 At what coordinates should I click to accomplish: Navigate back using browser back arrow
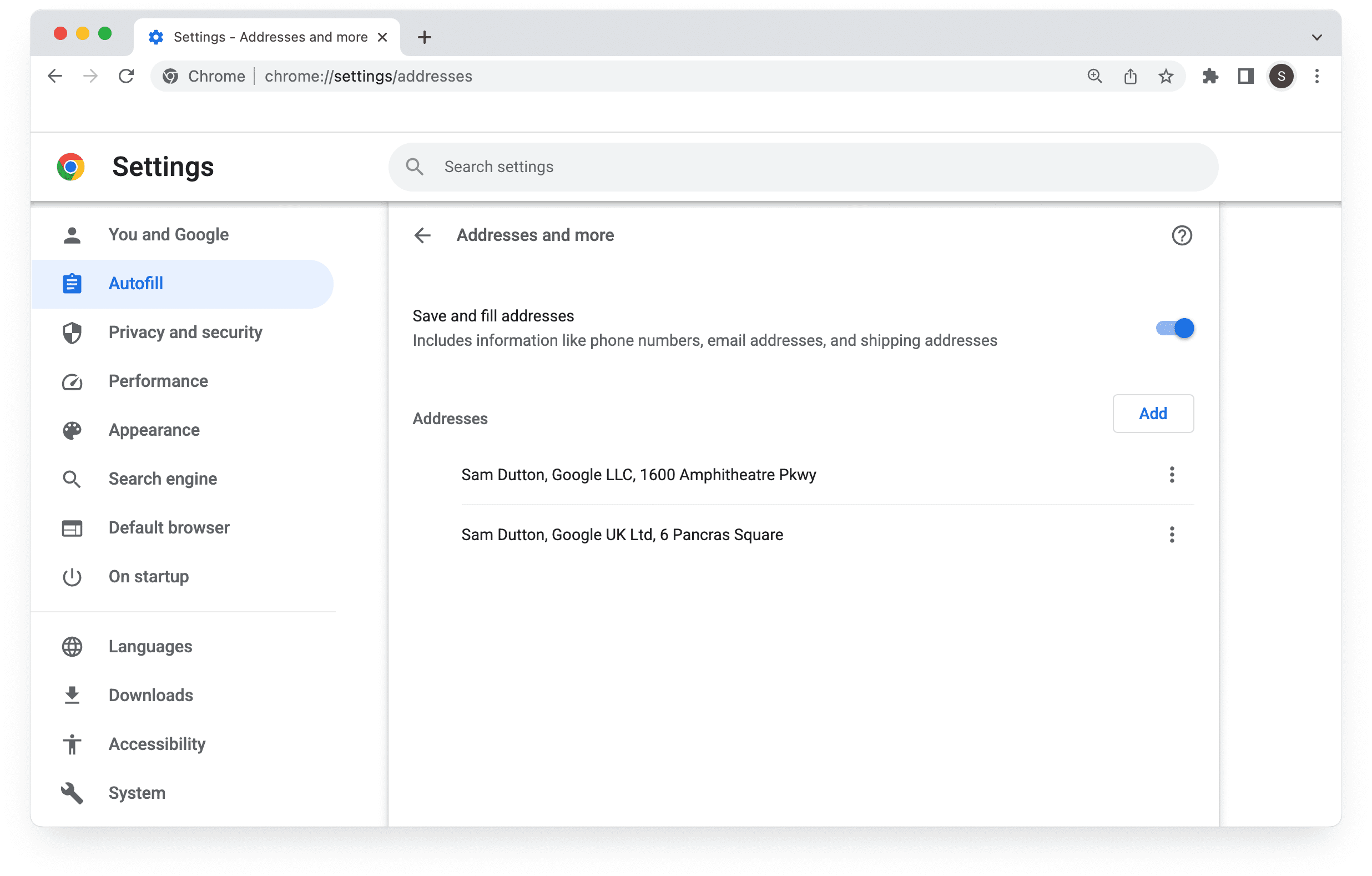coord(55,76)
